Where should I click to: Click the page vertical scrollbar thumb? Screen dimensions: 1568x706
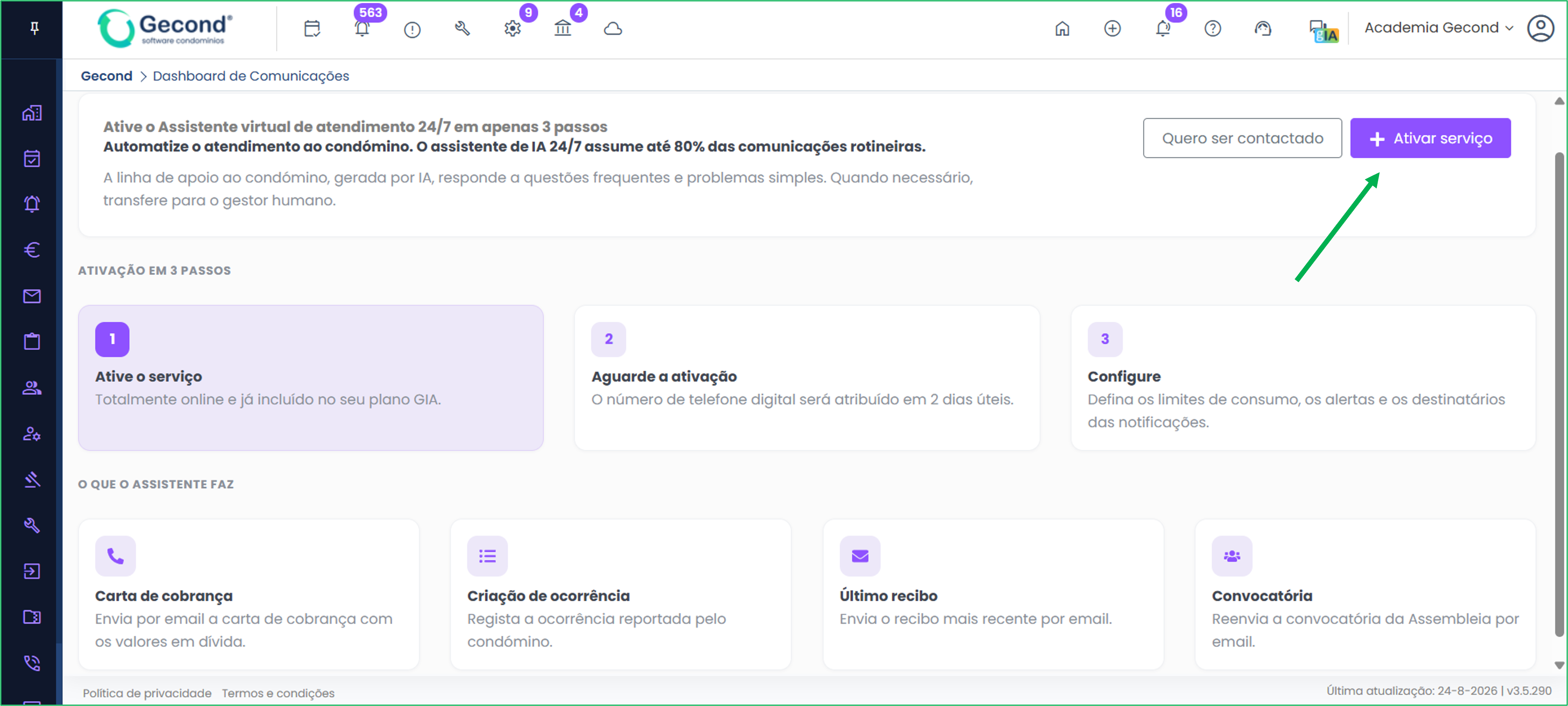click(1559, 394)
